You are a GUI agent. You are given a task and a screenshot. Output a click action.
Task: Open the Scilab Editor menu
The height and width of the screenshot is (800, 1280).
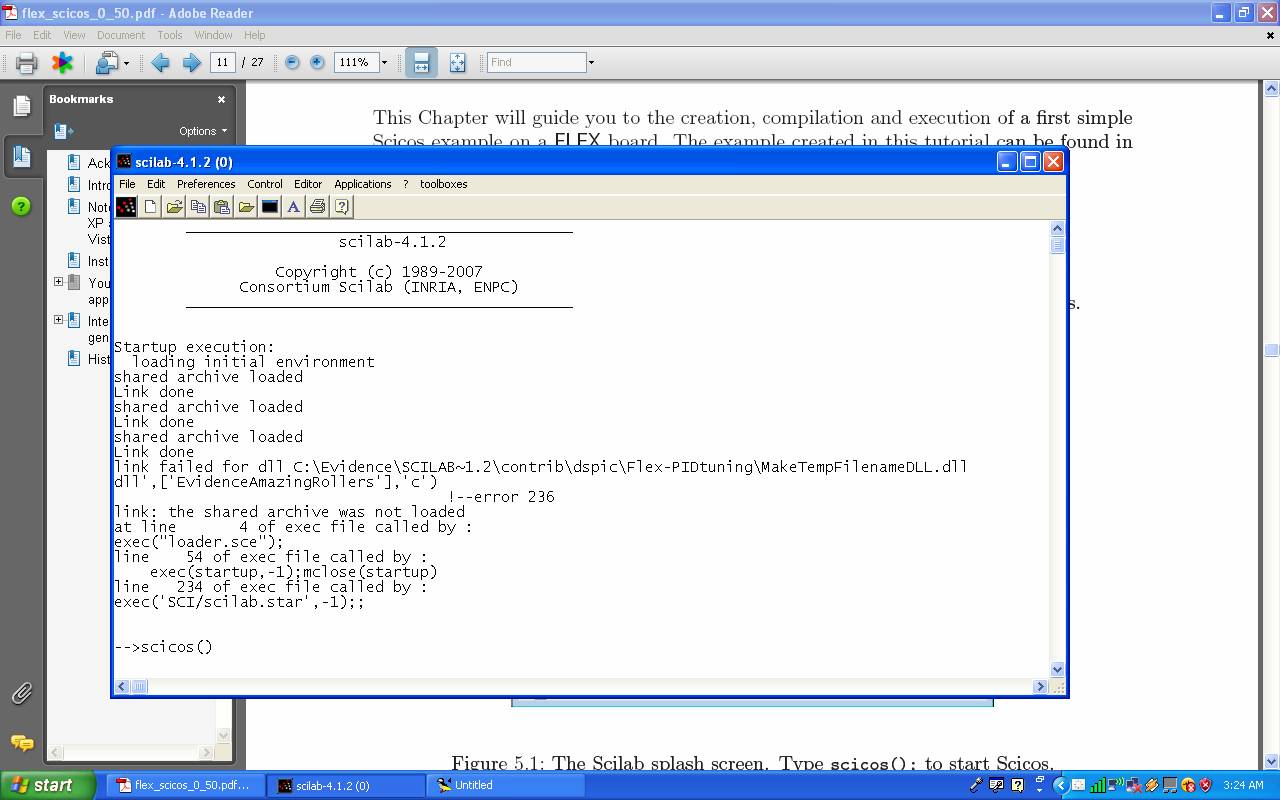point(308,184)
